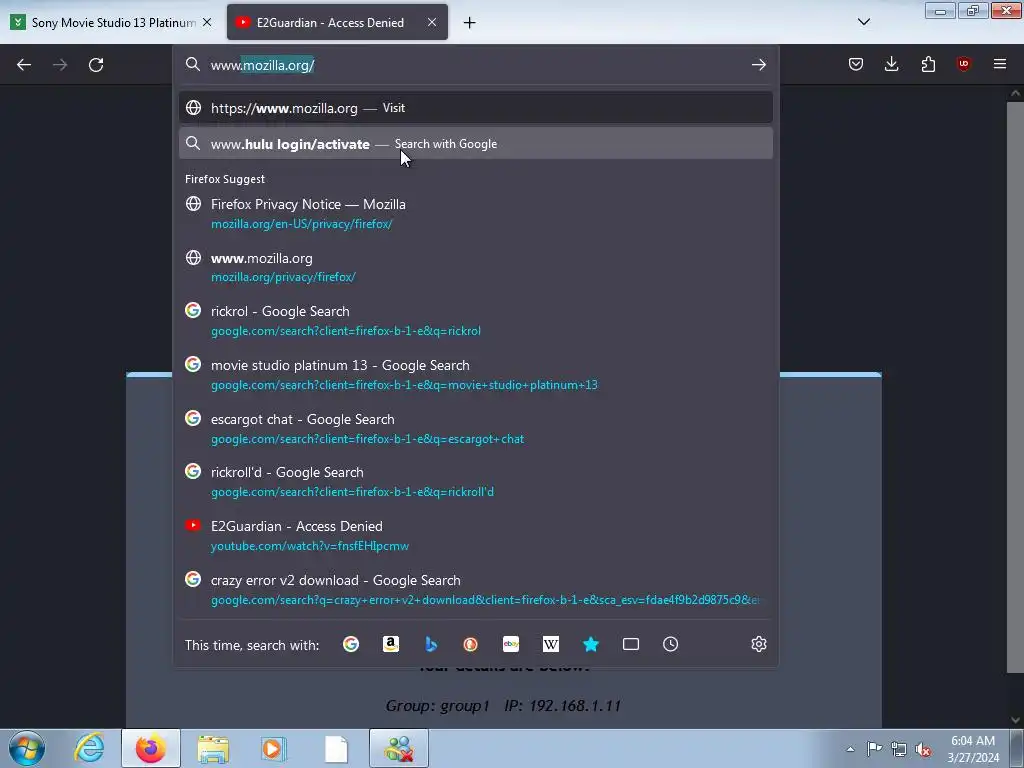Open the blank document taskbar item

pos(336,748)
